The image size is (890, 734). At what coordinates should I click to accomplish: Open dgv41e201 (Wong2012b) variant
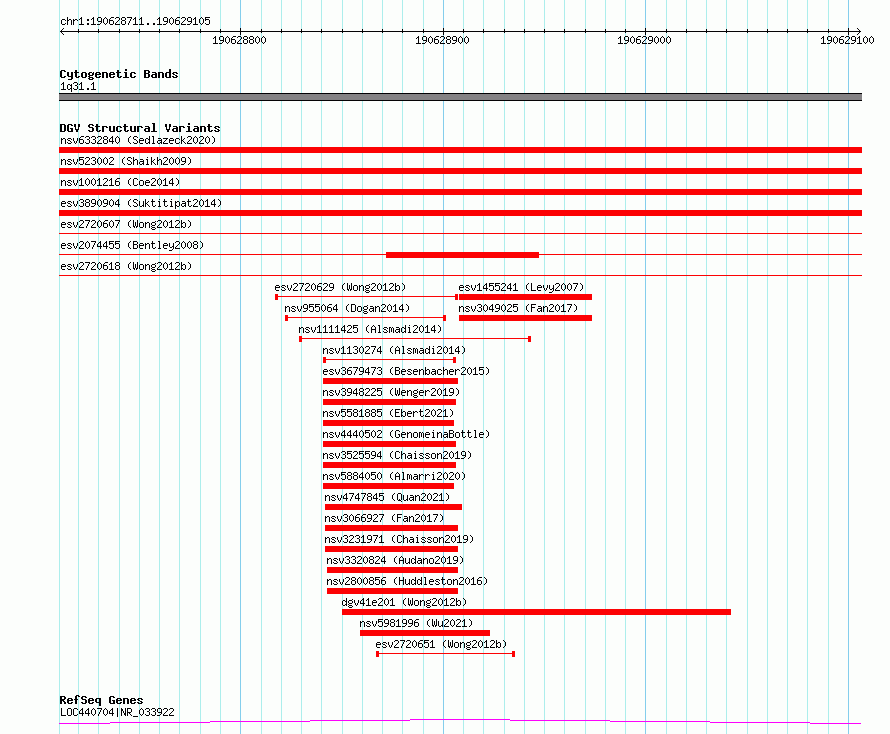coord(404,602)
